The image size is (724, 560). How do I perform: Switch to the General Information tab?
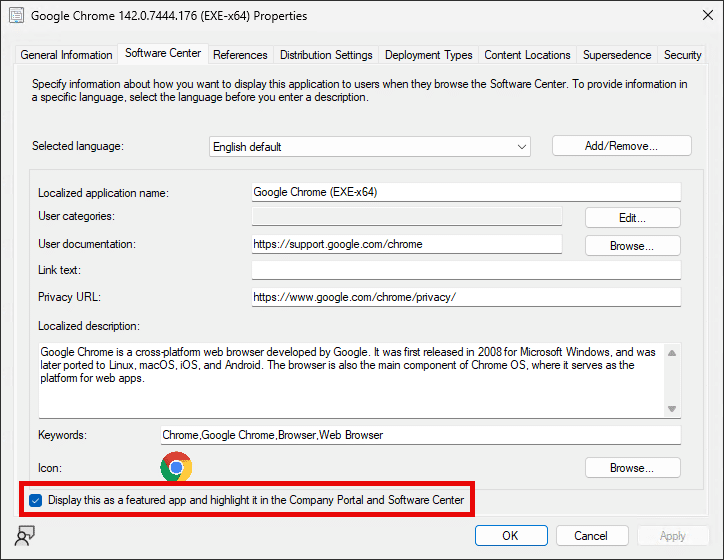click(x=66, y=55)
